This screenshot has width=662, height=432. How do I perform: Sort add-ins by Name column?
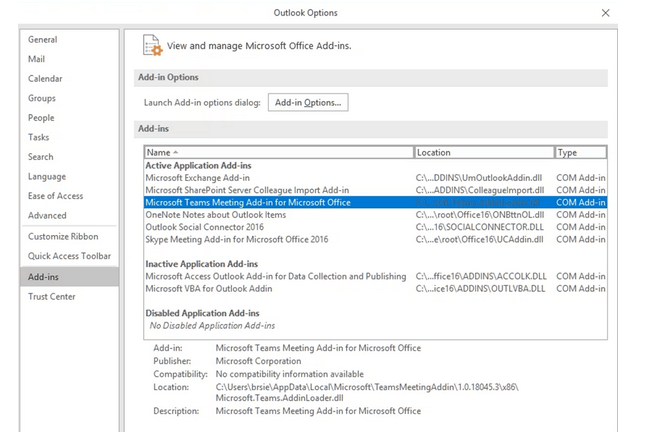(279, 152)
